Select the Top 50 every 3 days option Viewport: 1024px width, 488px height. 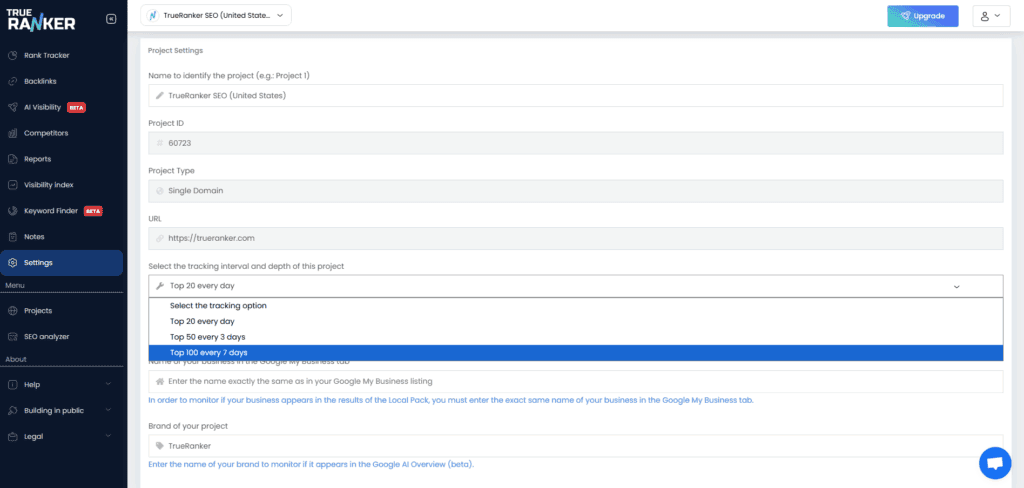208,337
